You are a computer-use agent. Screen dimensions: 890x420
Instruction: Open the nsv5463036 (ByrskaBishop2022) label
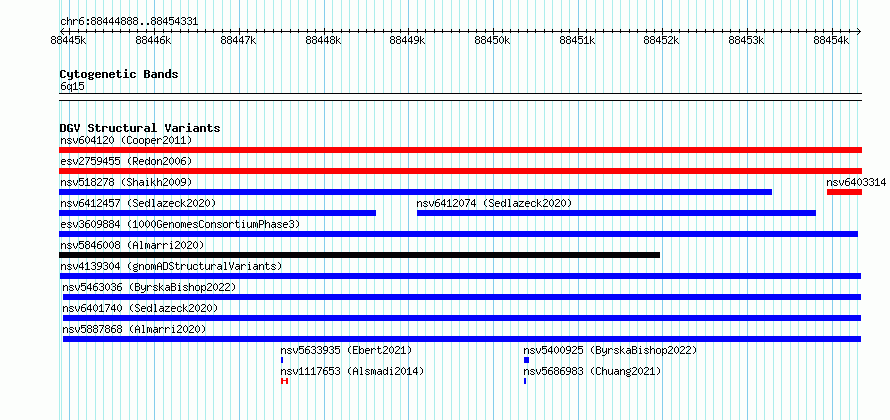(149, 287)
